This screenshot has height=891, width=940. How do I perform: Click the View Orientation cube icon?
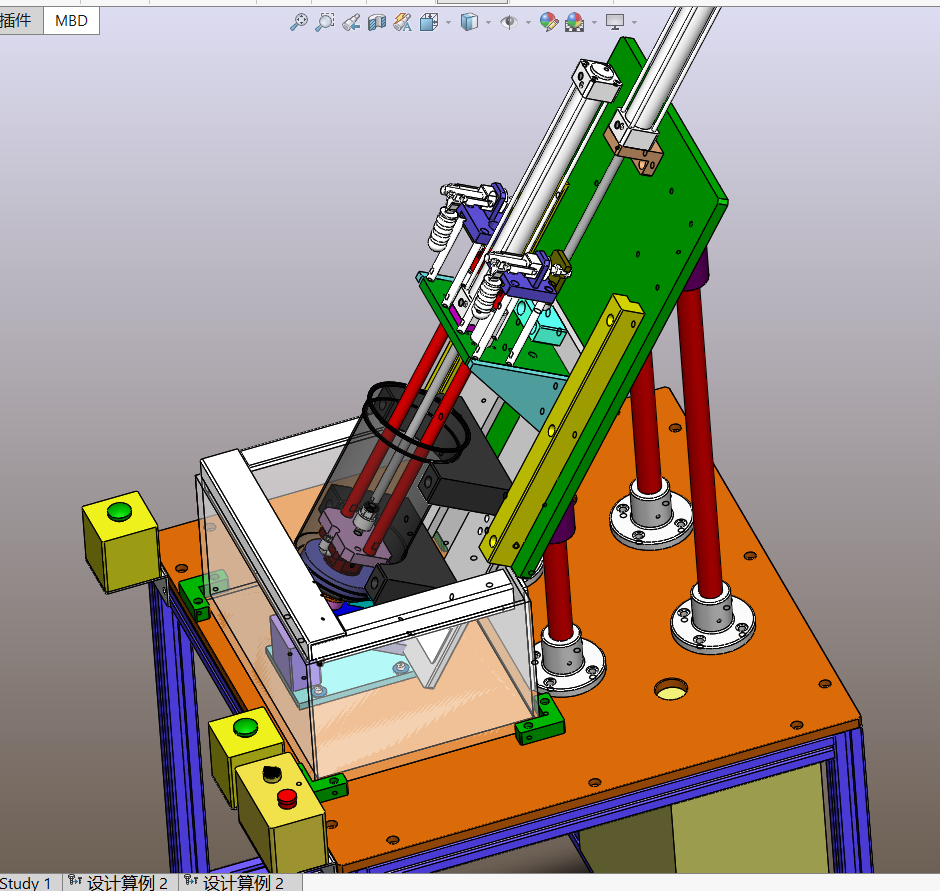[x=429, y=22]
